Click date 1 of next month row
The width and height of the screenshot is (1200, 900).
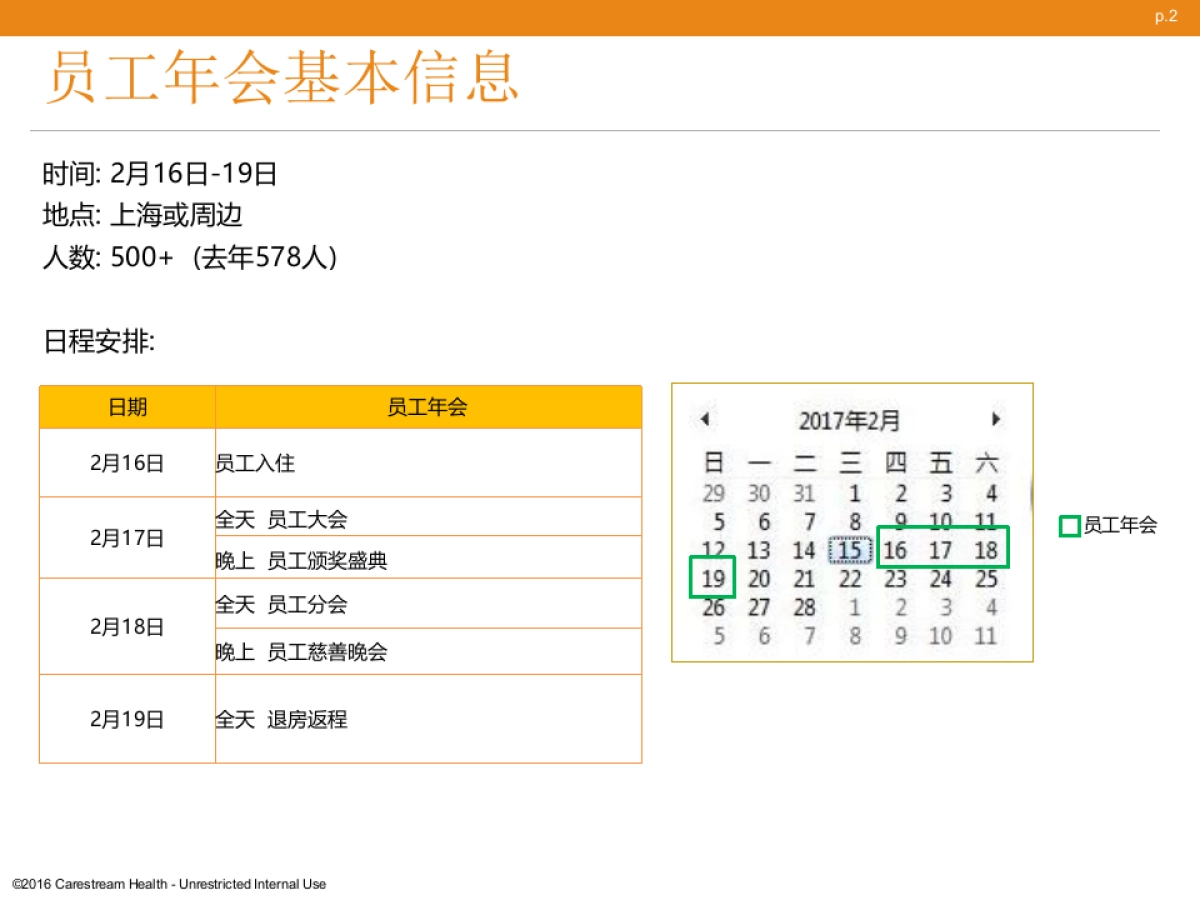tap(852, 607)
